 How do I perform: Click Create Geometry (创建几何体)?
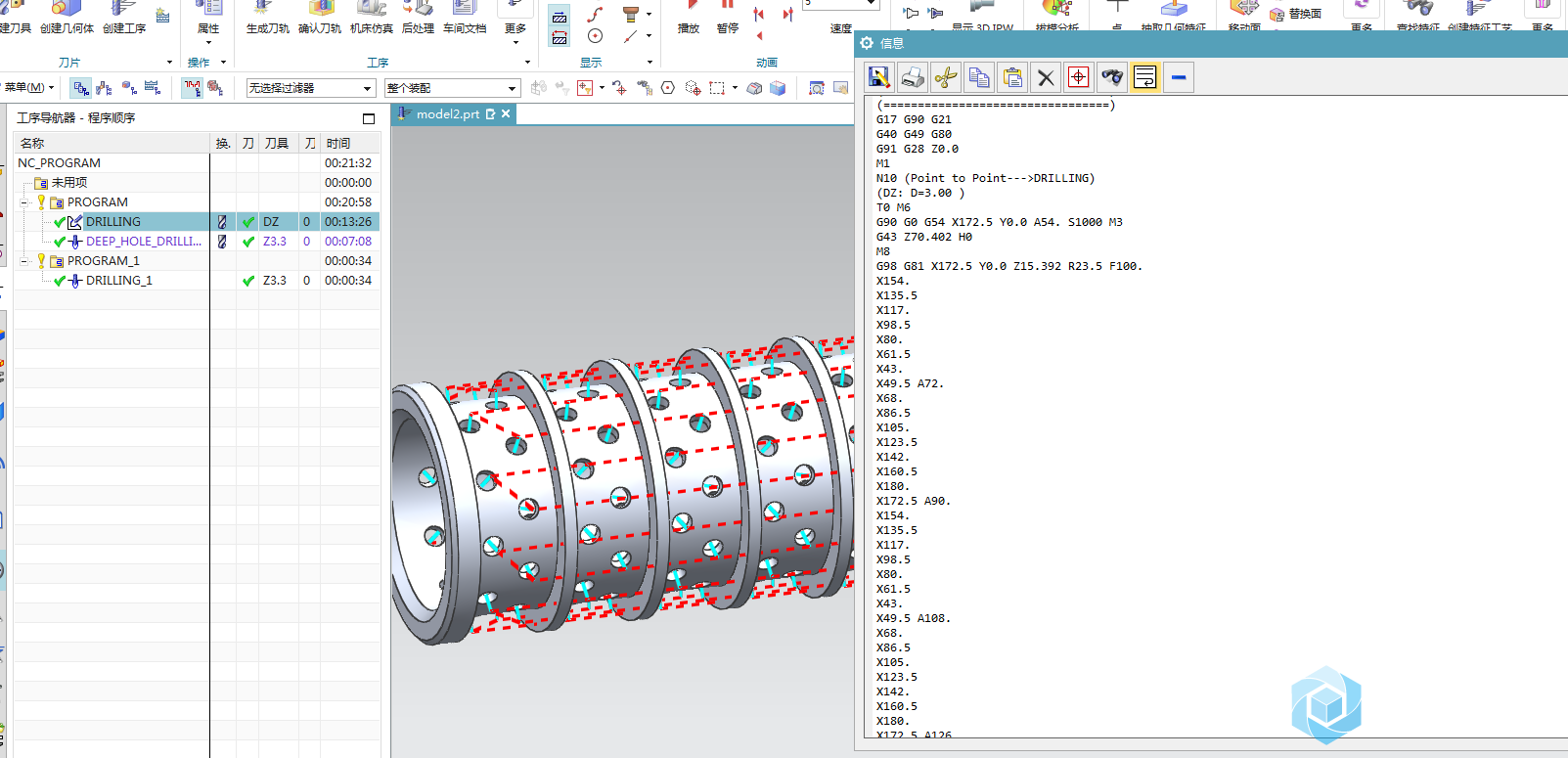pos(67,18)
